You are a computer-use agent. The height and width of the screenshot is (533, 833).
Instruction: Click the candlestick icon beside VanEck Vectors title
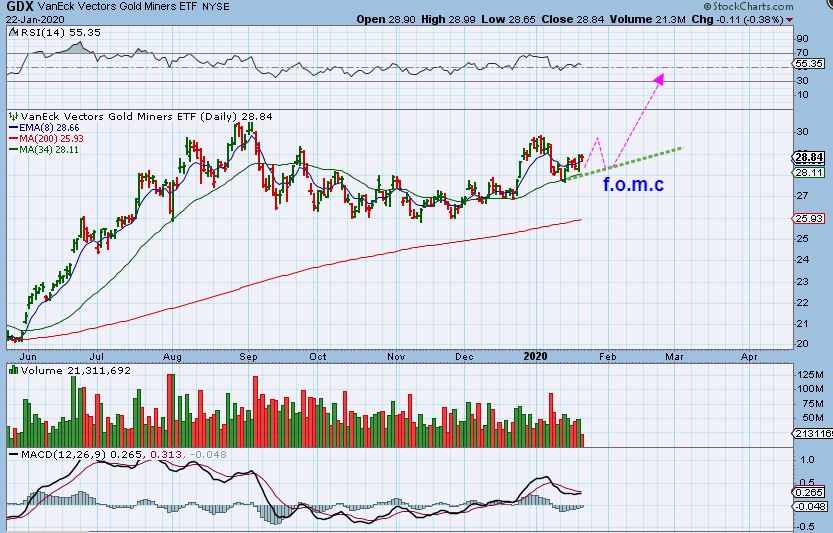[13, 116]
